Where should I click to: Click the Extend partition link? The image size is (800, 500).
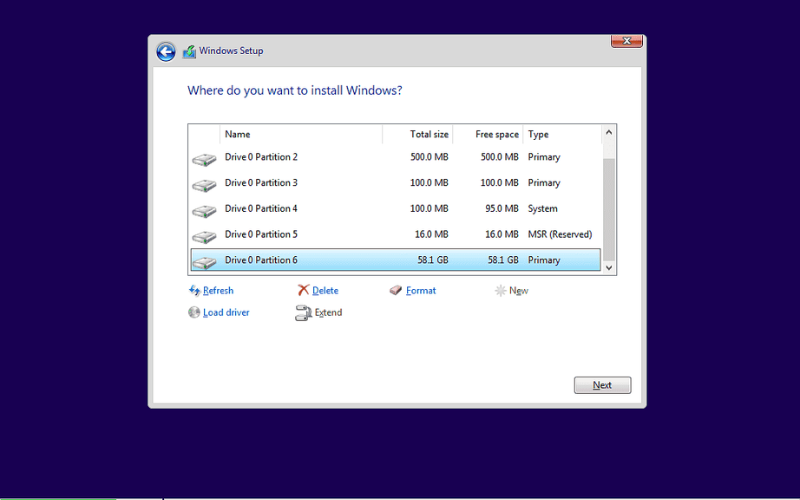click(328, 312)
